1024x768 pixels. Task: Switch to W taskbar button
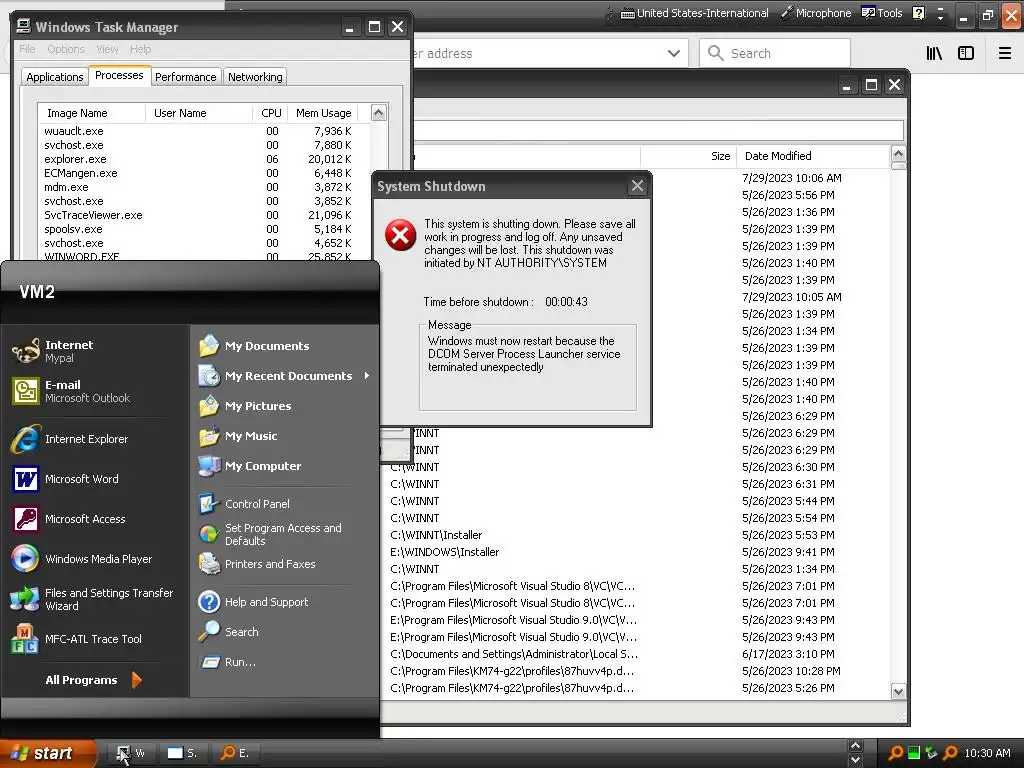click(x=130, y=753)
